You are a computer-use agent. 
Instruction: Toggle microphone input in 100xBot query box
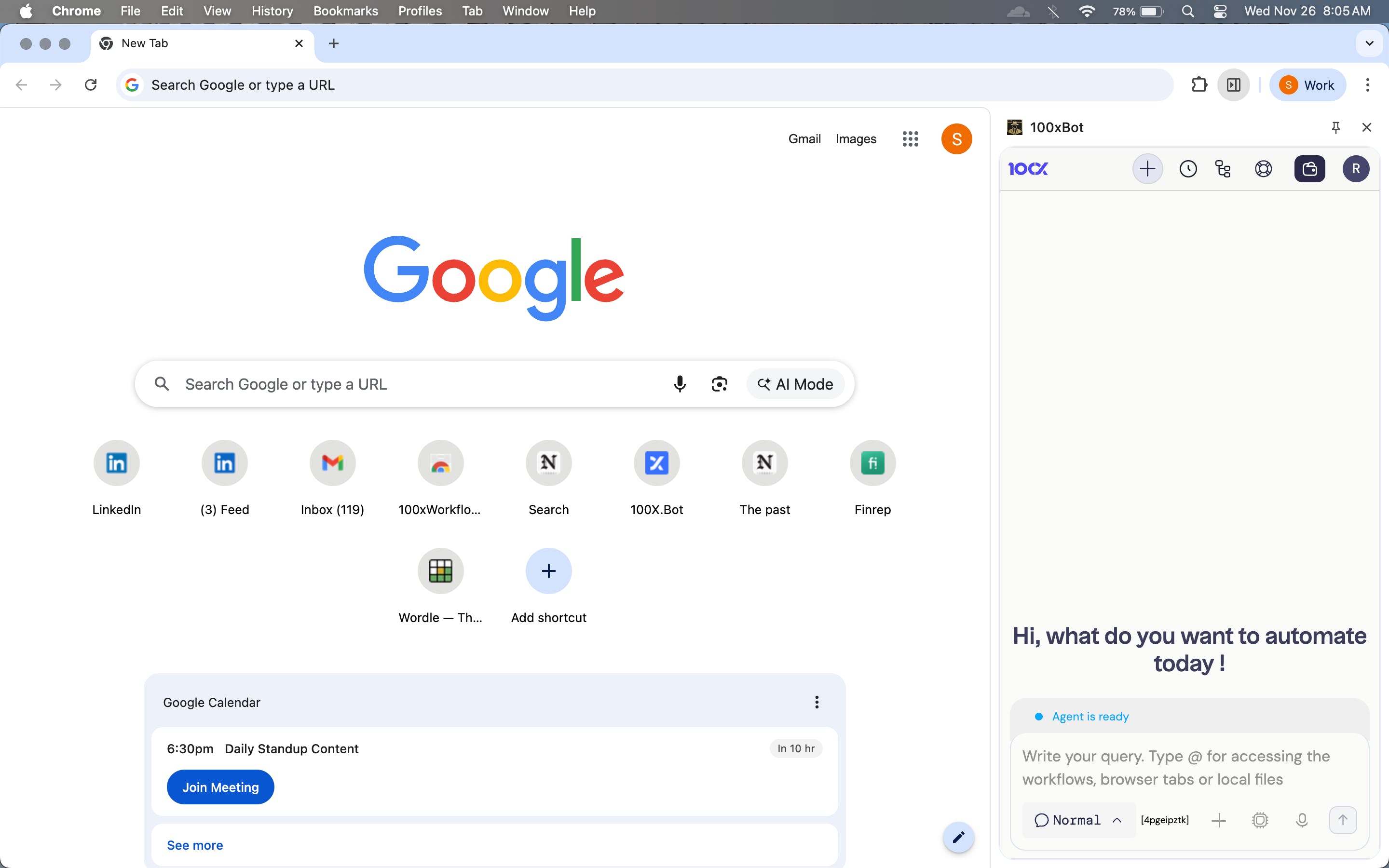[x=1302, y=820]
